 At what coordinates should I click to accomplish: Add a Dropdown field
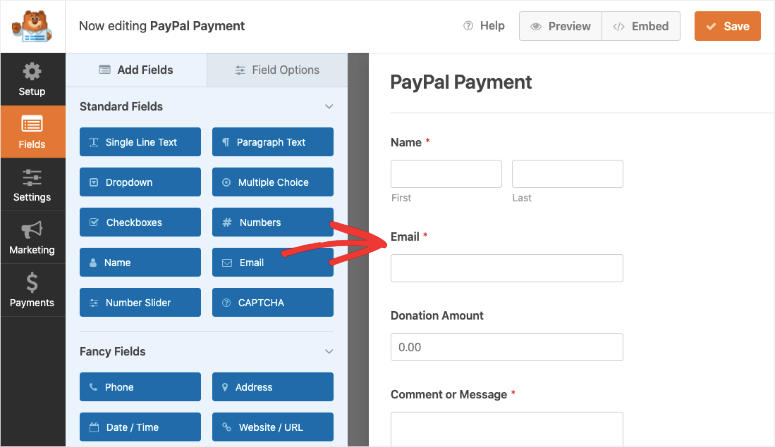pos(140,182)
